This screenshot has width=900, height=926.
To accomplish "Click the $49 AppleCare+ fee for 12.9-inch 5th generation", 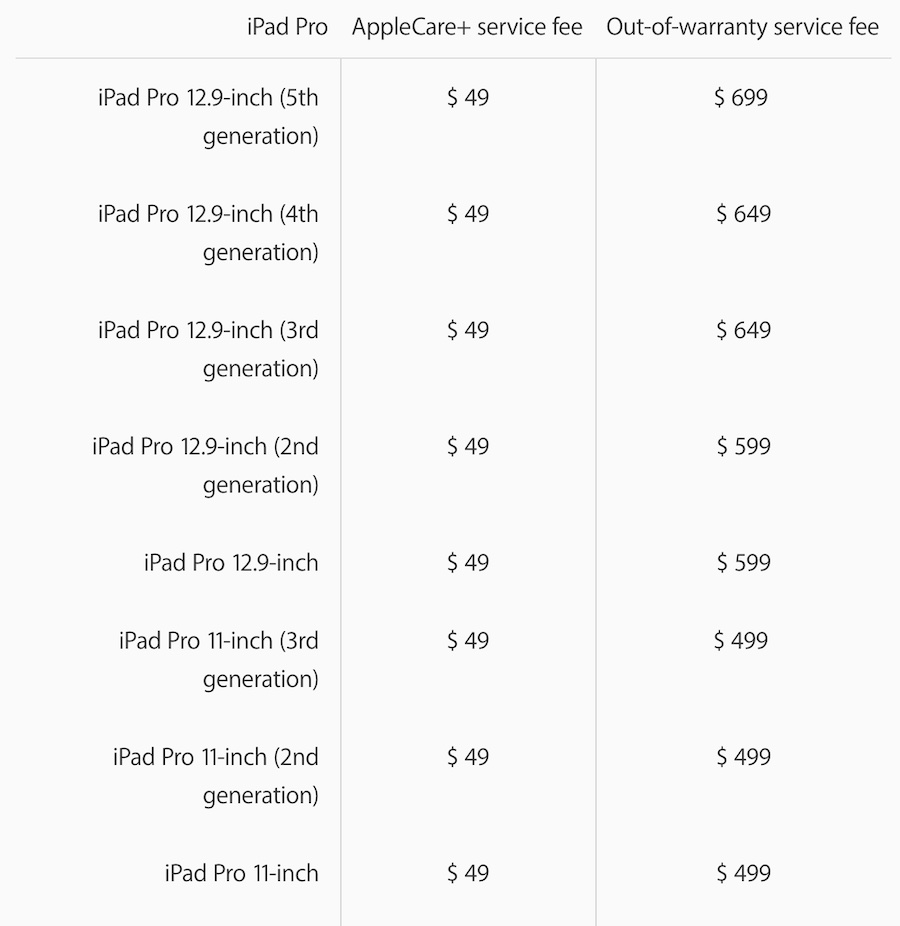I will point(468,98).
